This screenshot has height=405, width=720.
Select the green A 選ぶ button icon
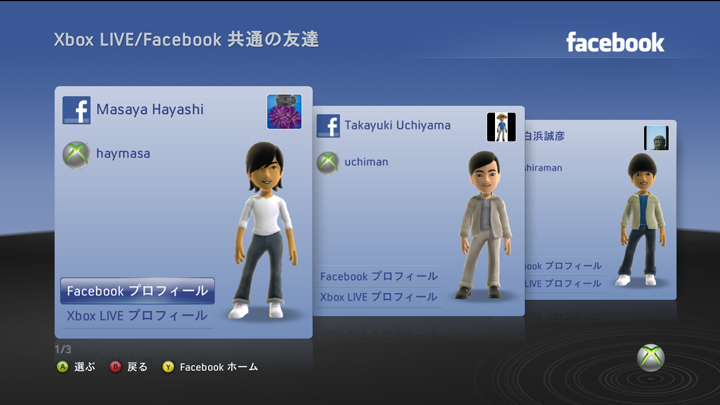pos(62,367)
